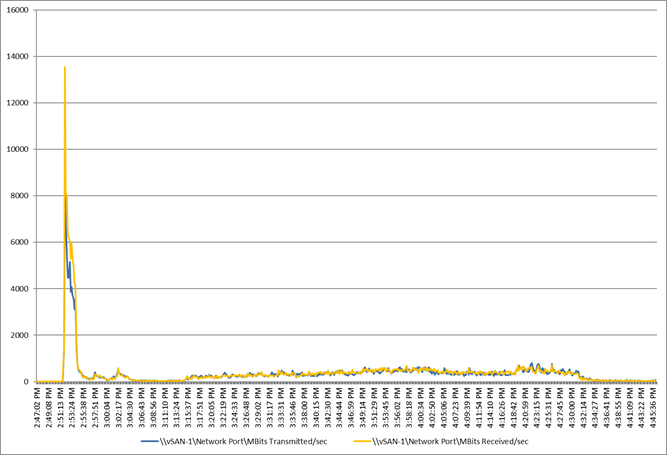Click x-axis label 3:29:02 PM
This screenshot has width=667, height=455.
coord(259,407)
